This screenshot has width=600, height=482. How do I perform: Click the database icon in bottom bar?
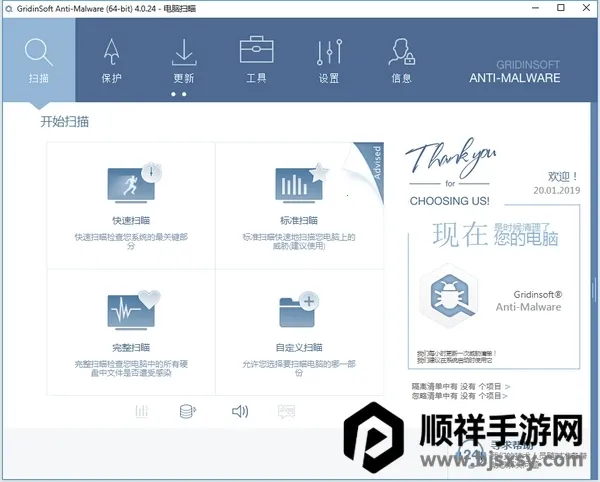pyautogui.click(x=186, y=411)
